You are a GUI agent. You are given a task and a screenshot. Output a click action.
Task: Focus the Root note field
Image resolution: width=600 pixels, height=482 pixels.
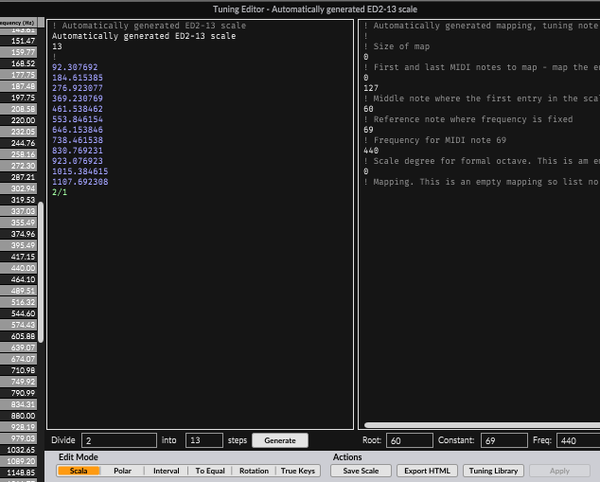pyautogui.click(x=409, y=440)
